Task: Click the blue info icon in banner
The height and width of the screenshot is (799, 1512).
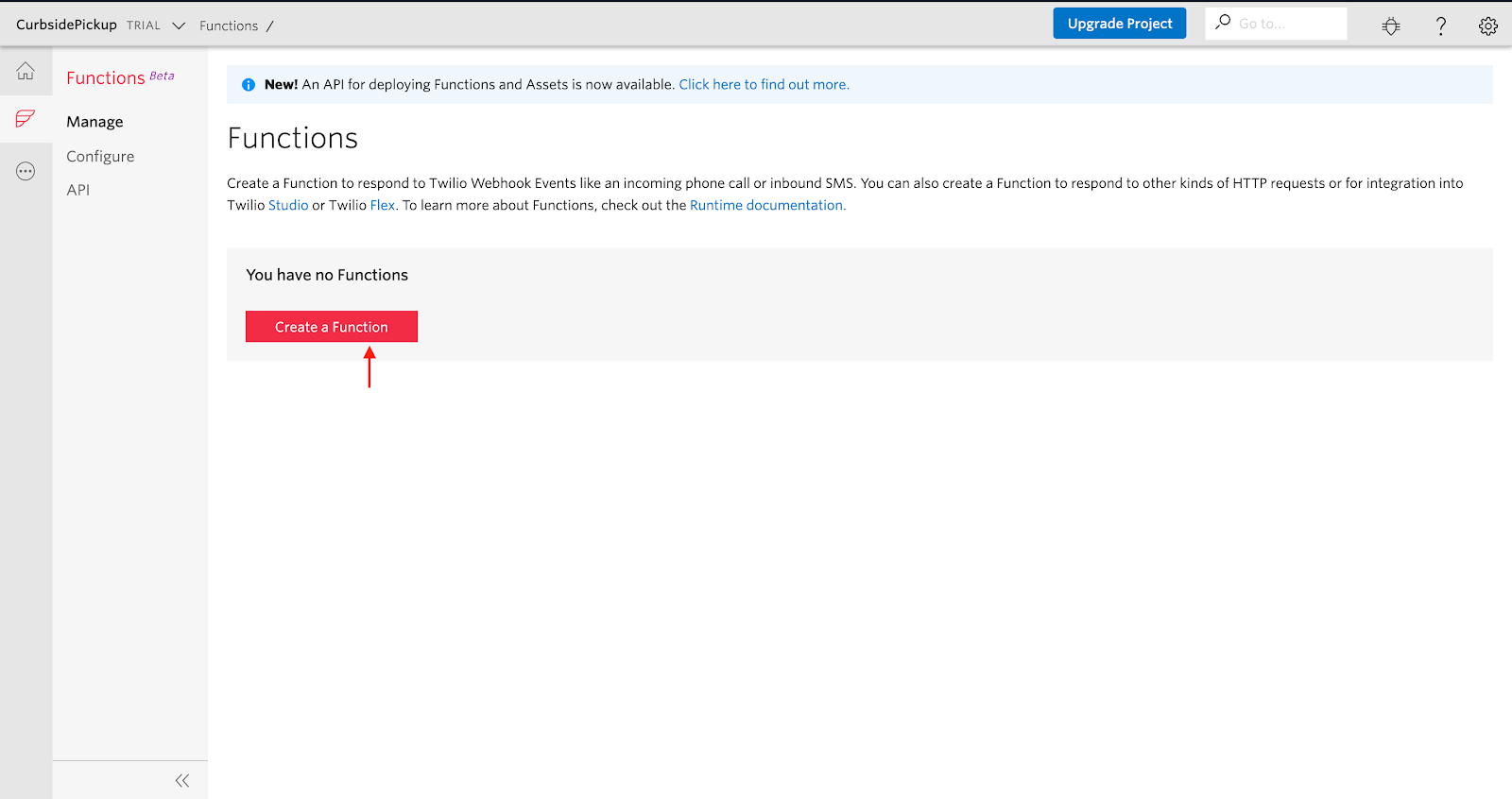Action: (x=249, y=85)
